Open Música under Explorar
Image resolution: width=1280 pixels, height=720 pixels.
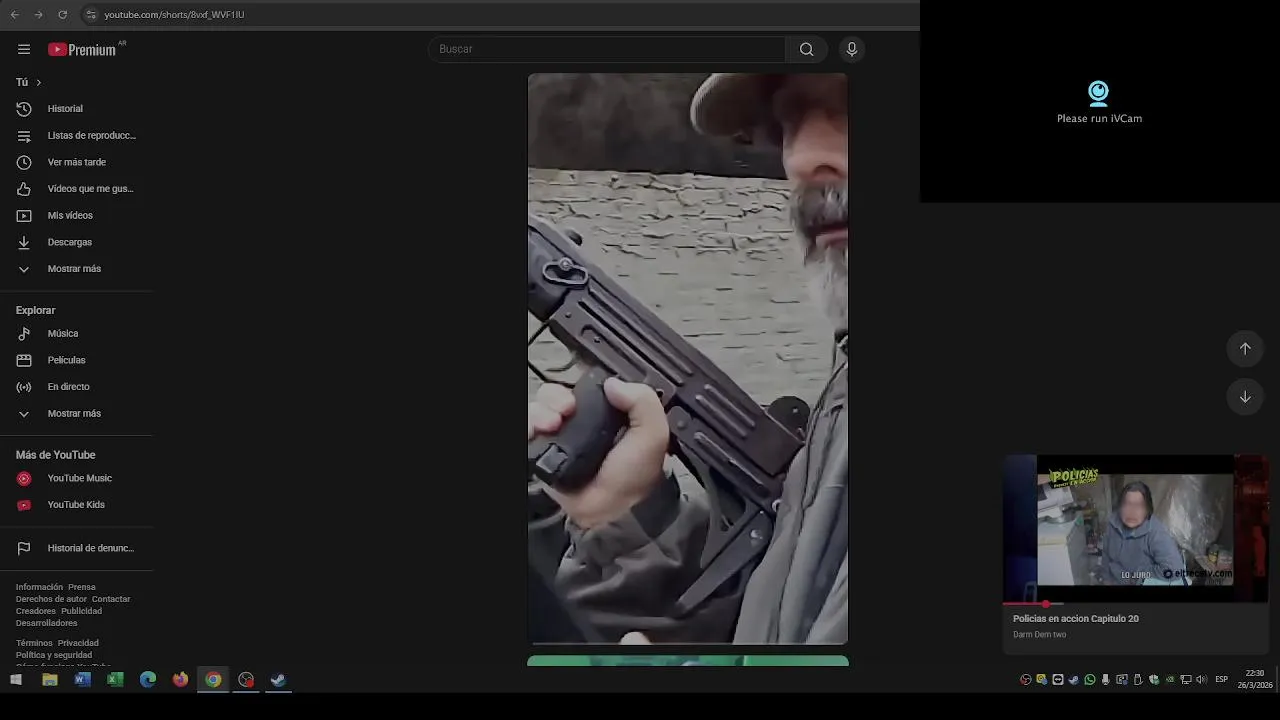76,333
